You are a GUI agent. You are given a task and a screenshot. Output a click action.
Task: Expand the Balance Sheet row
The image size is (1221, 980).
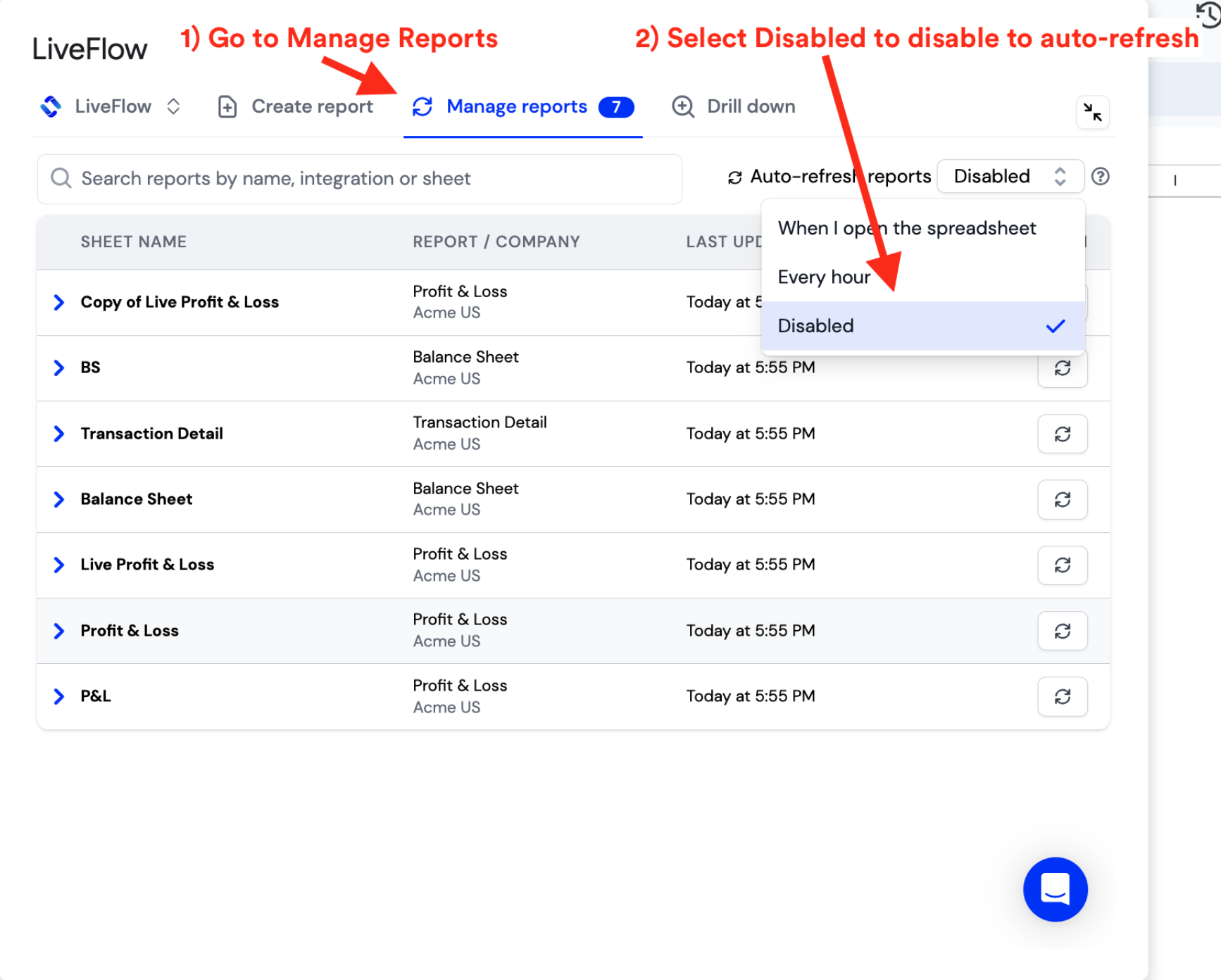coord(59,500)
